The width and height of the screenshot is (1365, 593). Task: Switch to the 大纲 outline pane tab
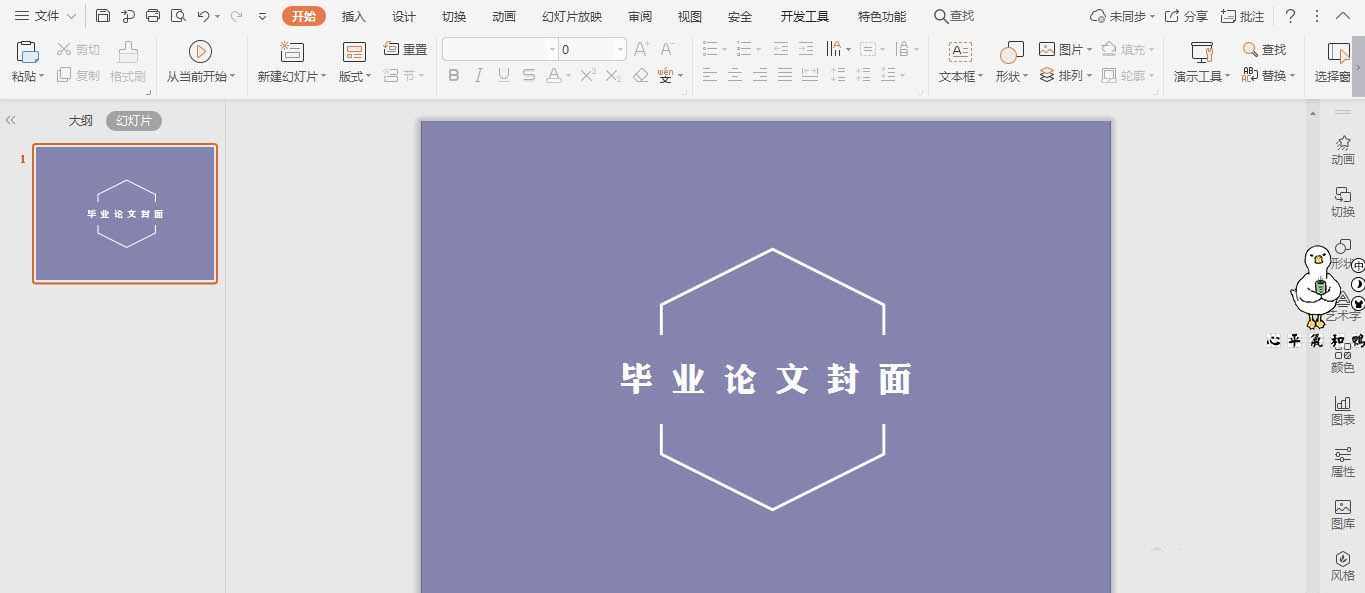[x=81, y=121]
